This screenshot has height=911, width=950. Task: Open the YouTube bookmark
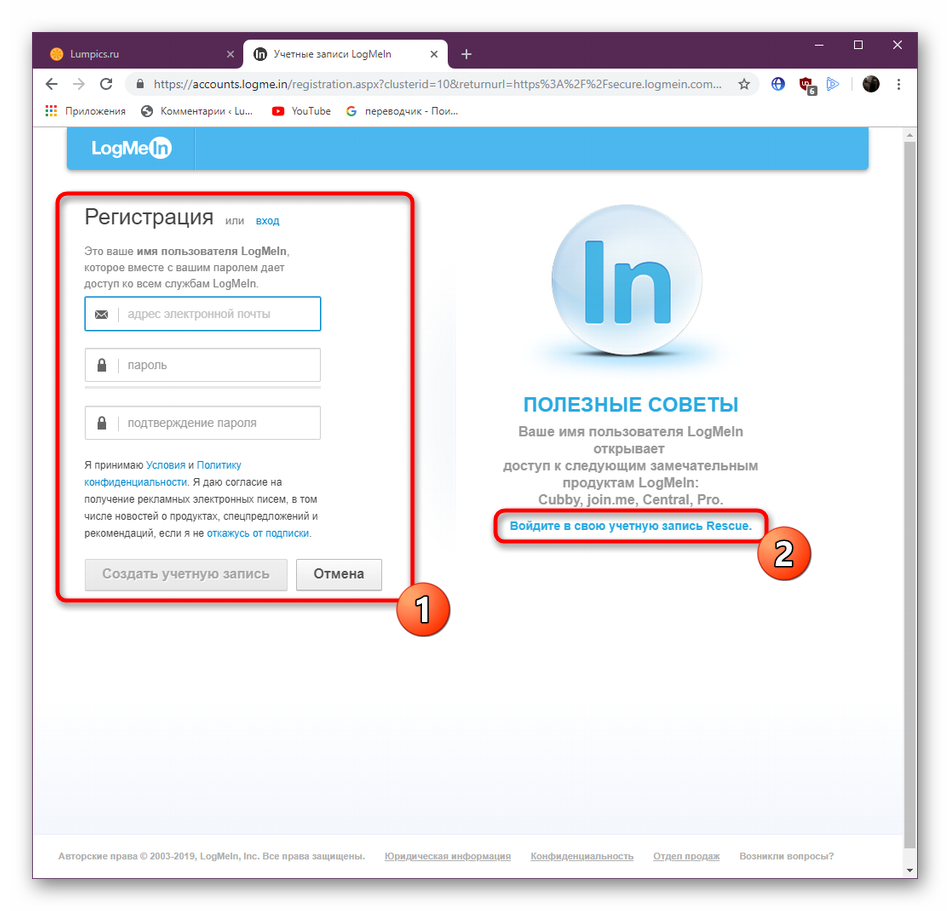click(301, 111)
